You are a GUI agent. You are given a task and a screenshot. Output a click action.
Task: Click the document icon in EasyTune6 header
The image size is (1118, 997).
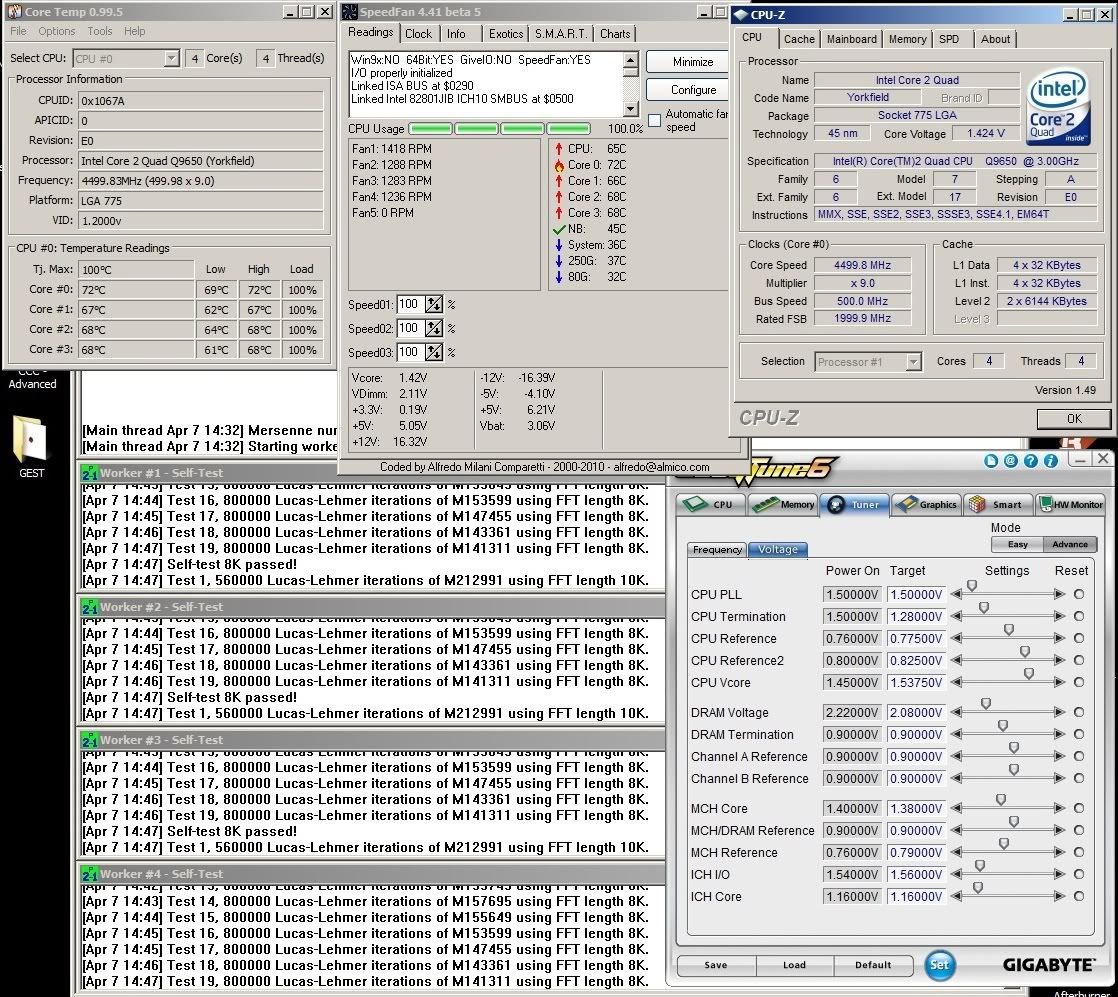tap(990, 461)
